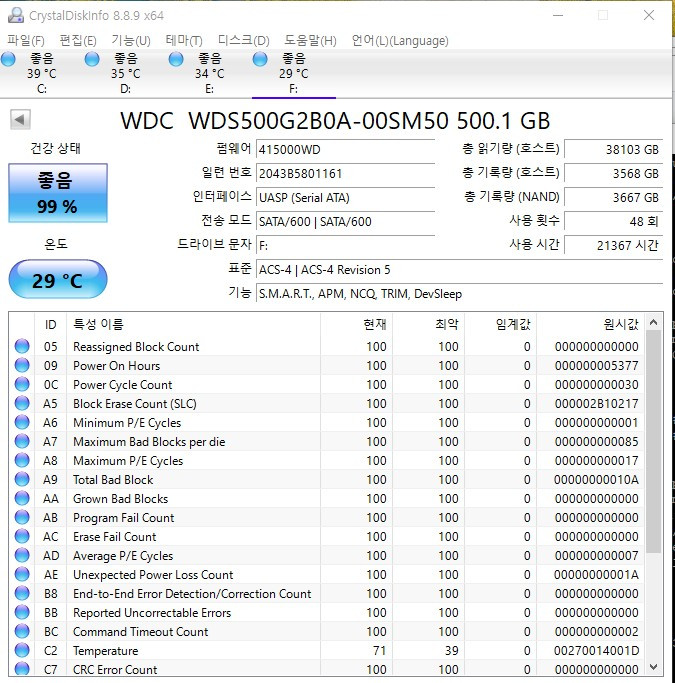Click status icon for Grown Bad Blocks
The width and height of the screenshot is (675, 683).
pyautogui.click(x=22, y=498)
